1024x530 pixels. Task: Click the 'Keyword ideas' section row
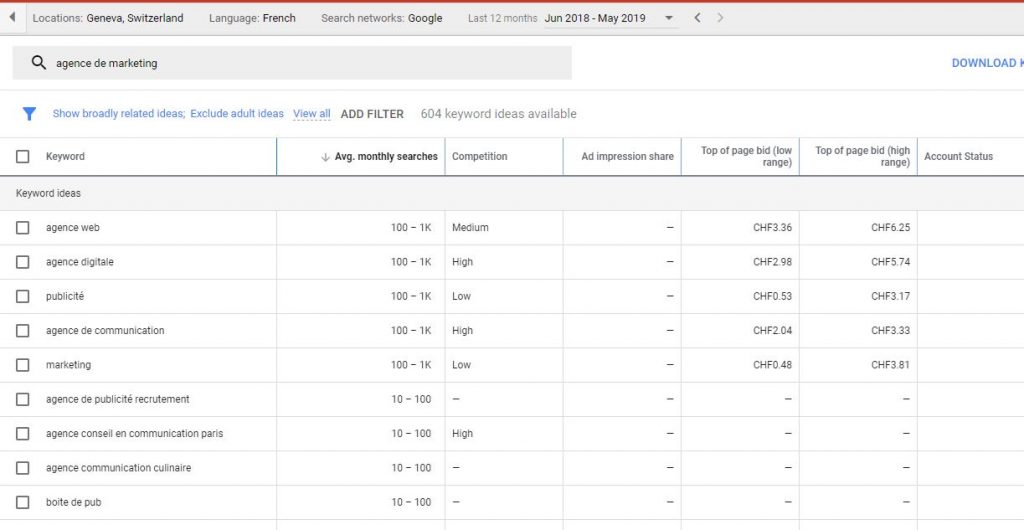point(512,193)
